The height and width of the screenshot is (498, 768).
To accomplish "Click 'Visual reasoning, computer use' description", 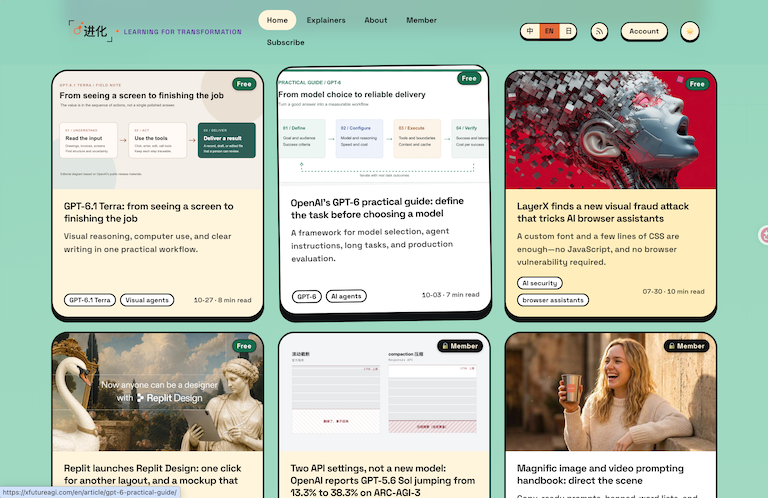I will click(x=147, y=243).
